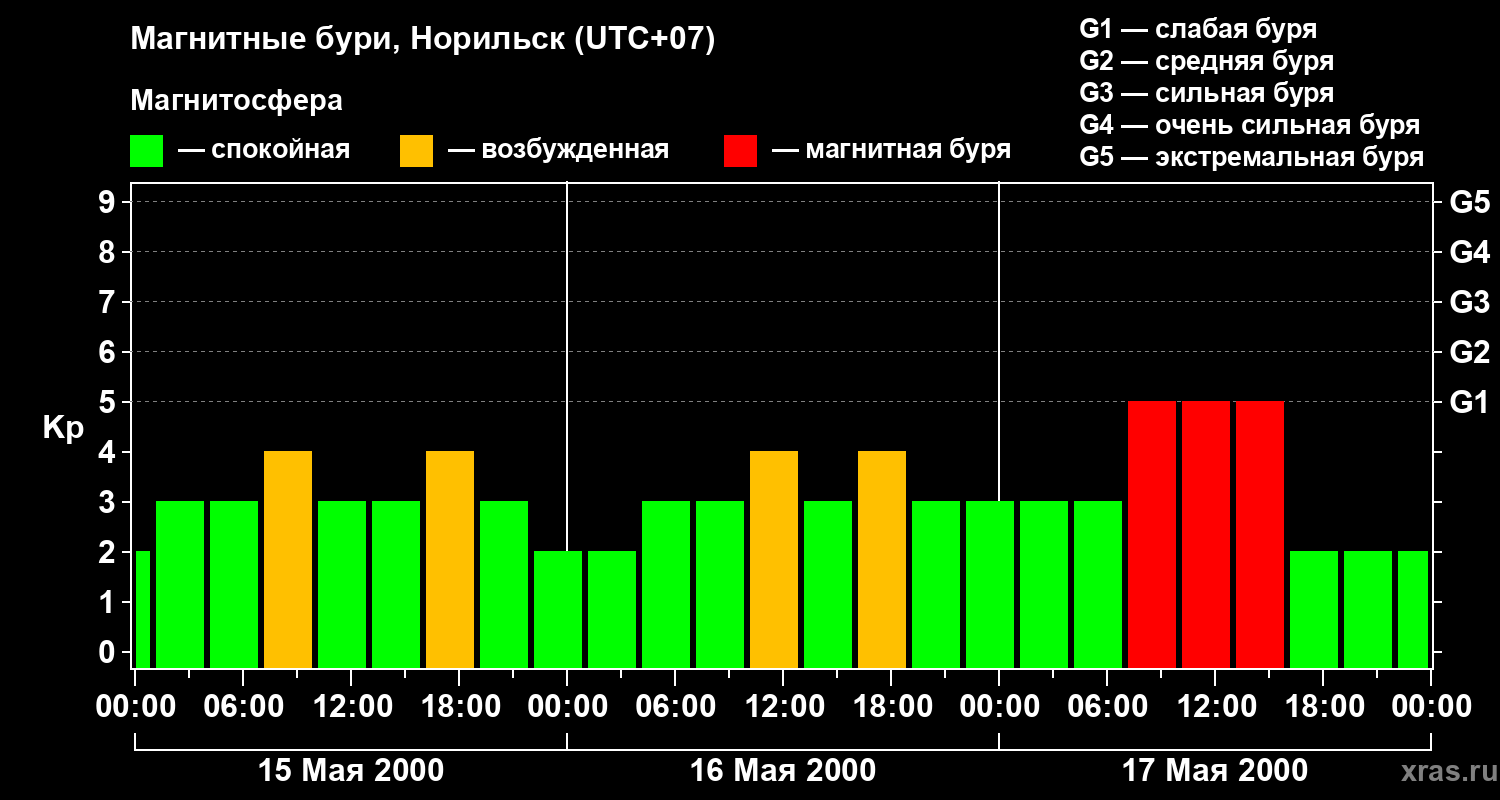The image size is (1500, 800).
Task: Click the first orange bar on 15 May
Action: pyautogui.click(x=288, y=559)
